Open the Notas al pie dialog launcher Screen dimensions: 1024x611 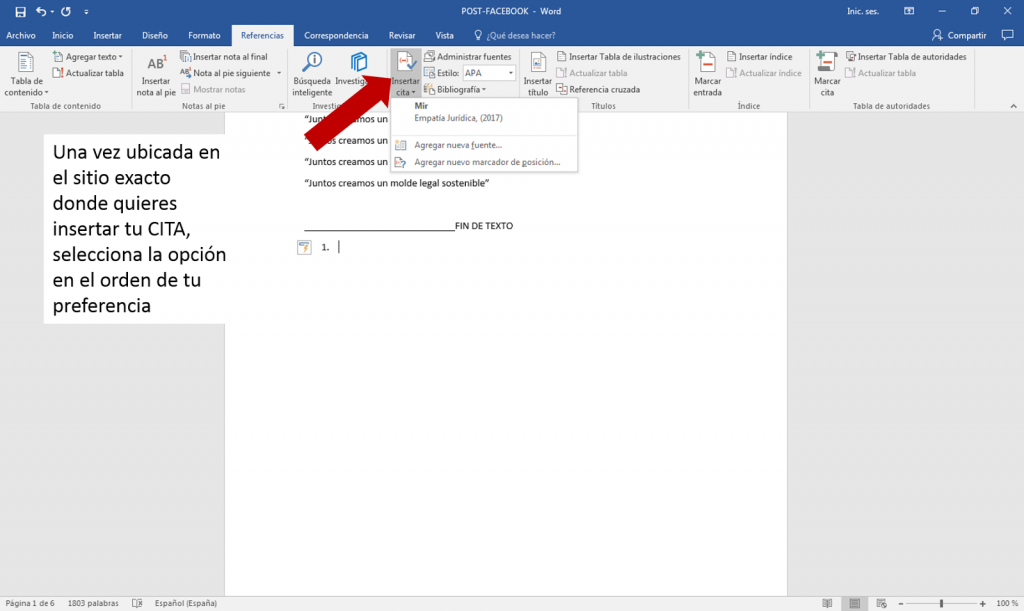(x=281, y=106)
